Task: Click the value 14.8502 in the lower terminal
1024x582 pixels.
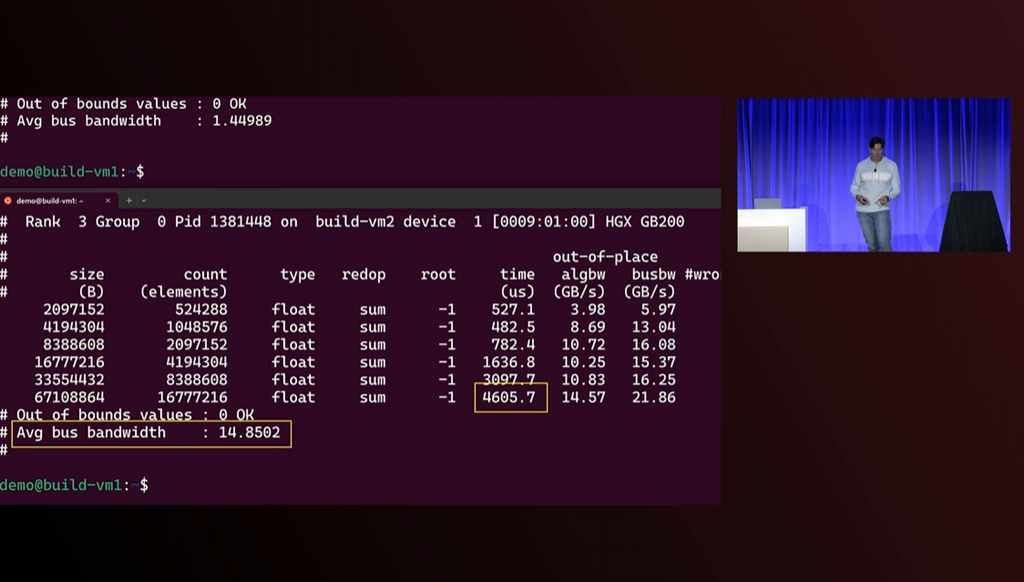Action: [x=249, y=432]
